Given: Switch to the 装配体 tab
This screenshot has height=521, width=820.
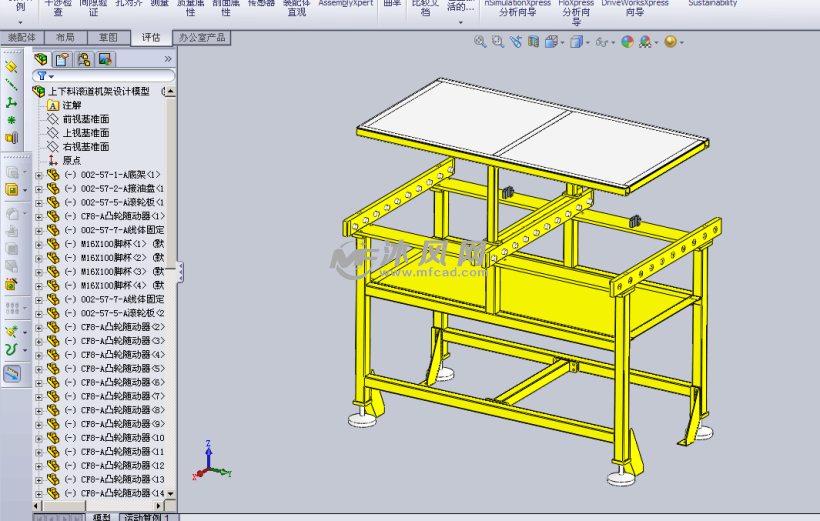Looking at the screenshot, I should point(21,37).
